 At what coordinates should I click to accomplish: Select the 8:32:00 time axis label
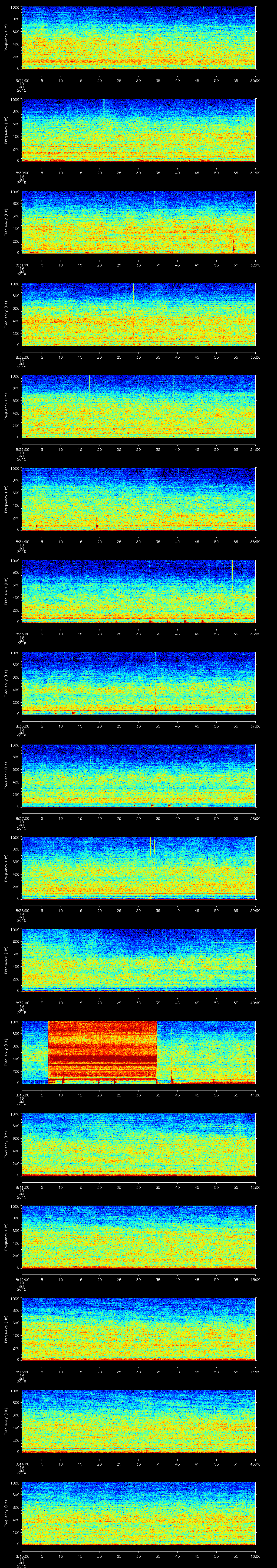tap(22, 357)
